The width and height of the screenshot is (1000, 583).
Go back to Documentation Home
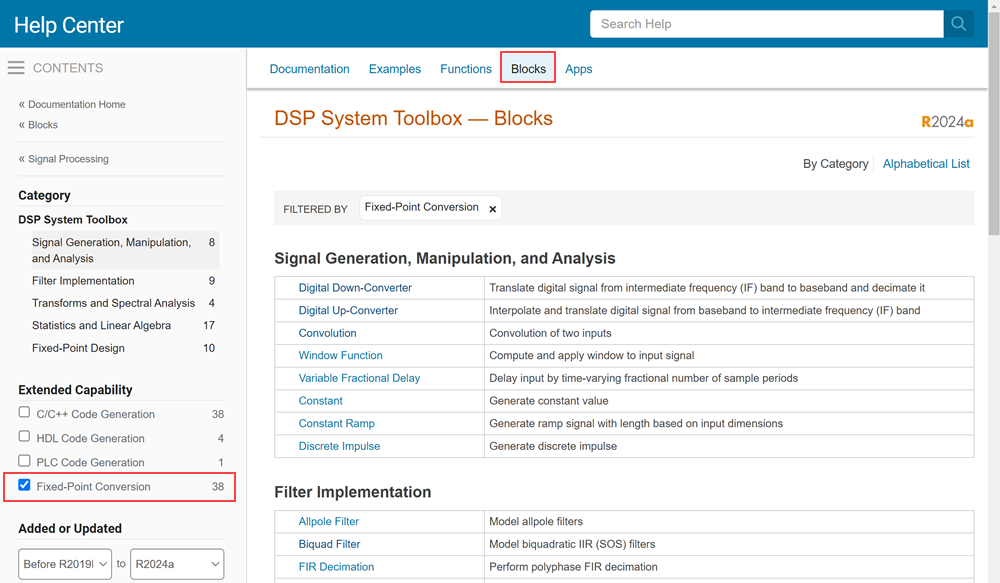coord(76,104)
